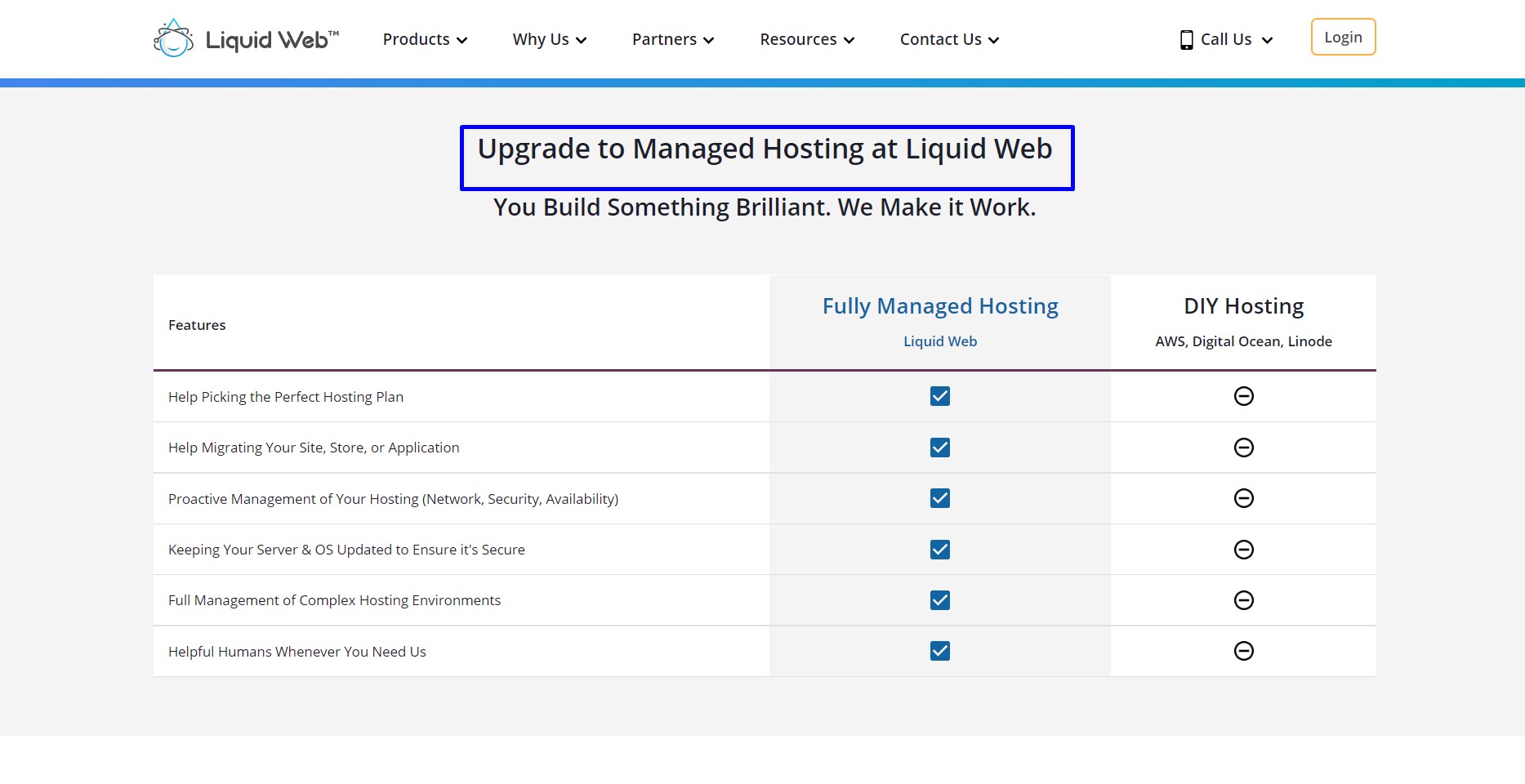Open the Resources menu

[x=807, y=39]
